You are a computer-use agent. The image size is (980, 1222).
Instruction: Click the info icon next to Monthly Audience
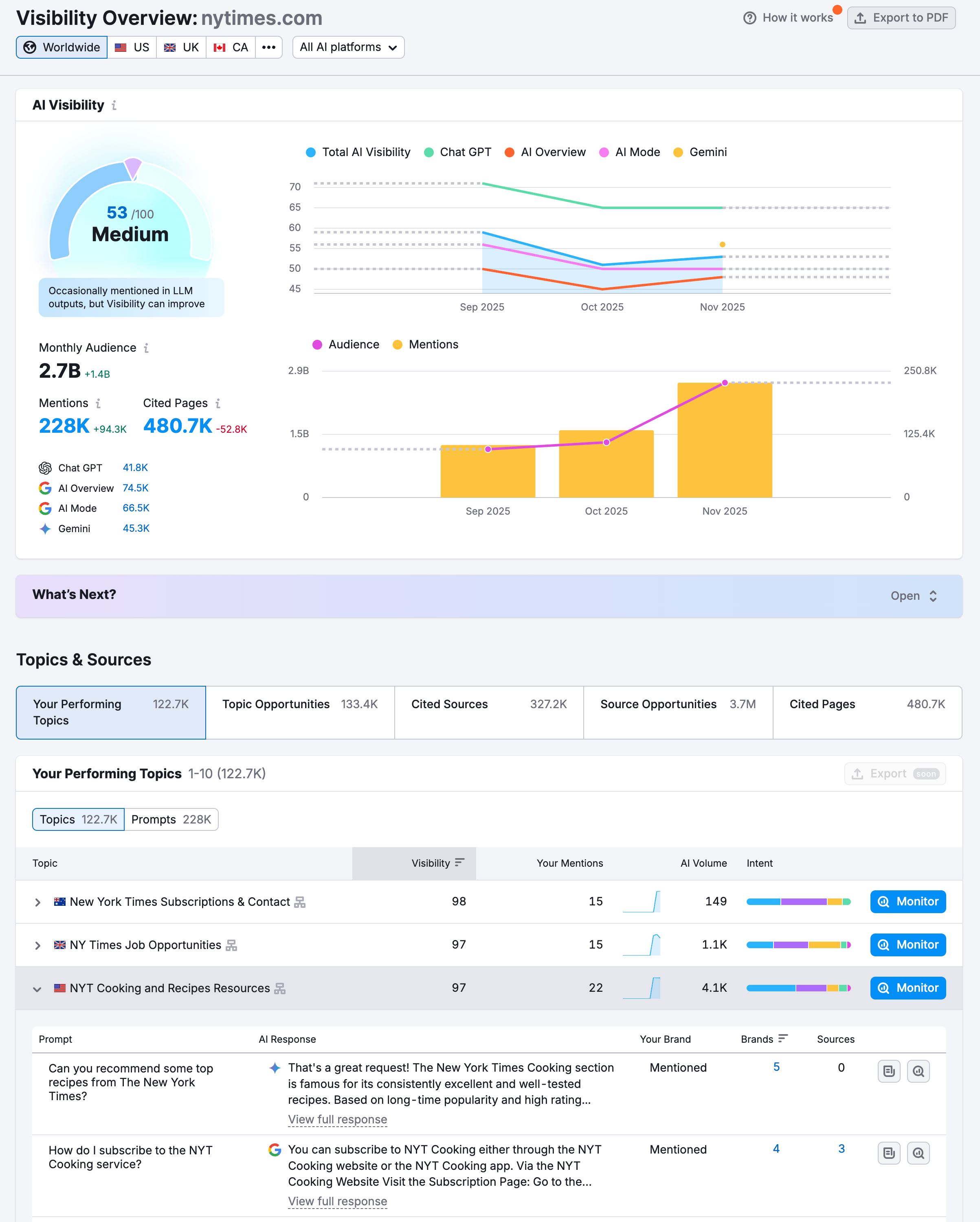(x=147, y=348)
